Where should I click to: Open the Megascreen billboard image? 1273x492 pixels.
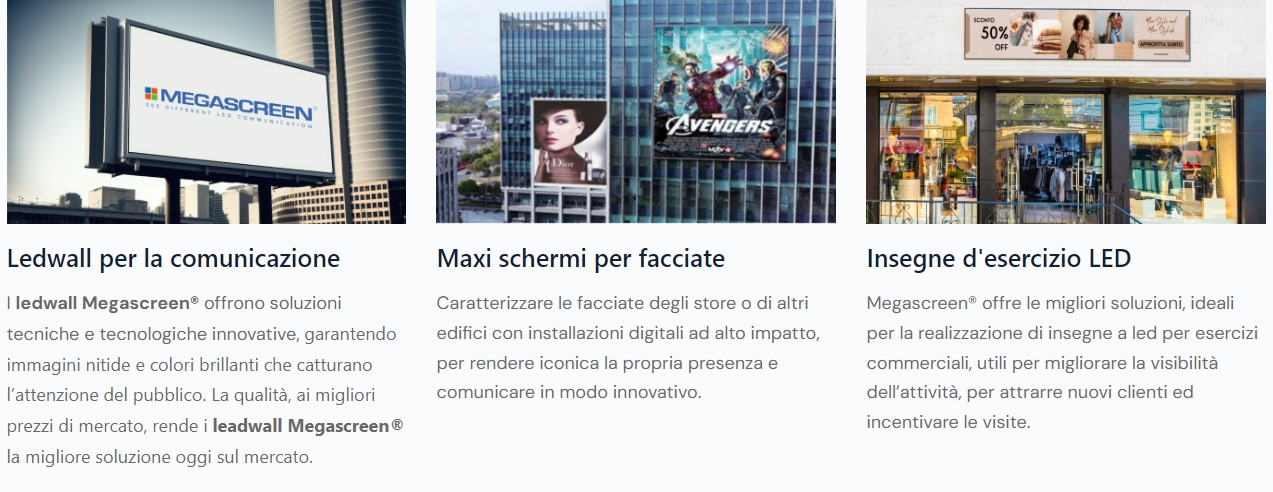point(206,111)
